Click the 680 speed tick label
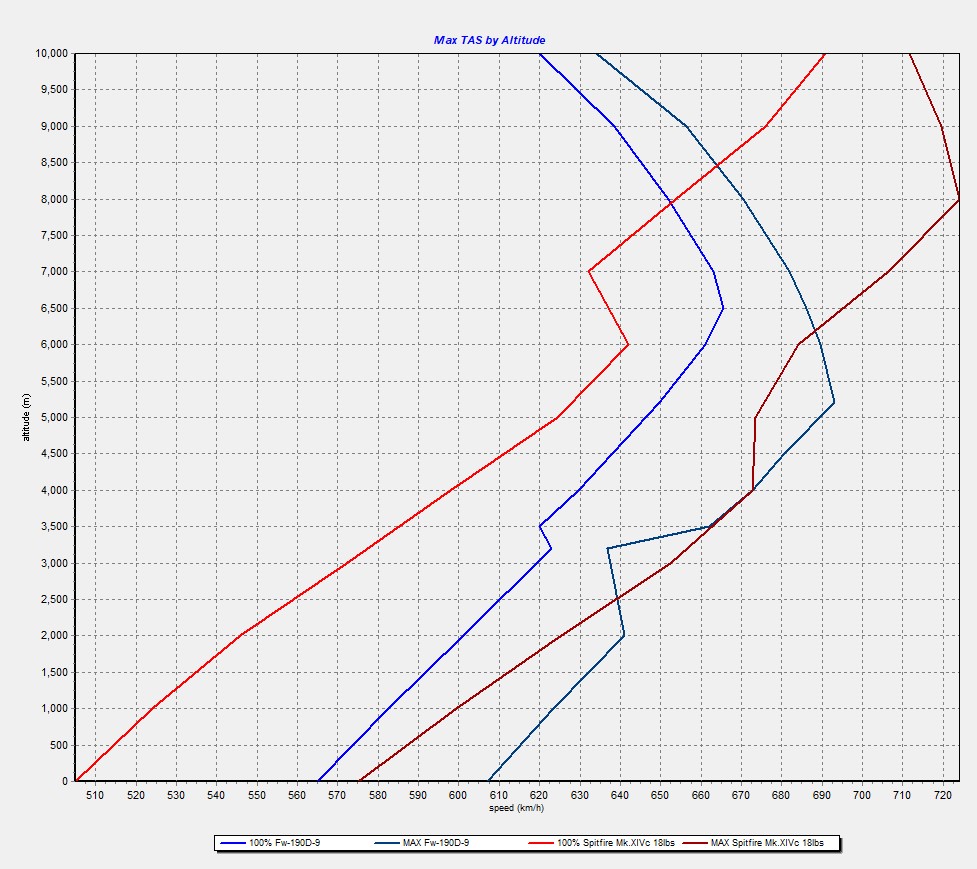Image resolution: width=977 pixels, height=869 pixels. pos(781,795)
